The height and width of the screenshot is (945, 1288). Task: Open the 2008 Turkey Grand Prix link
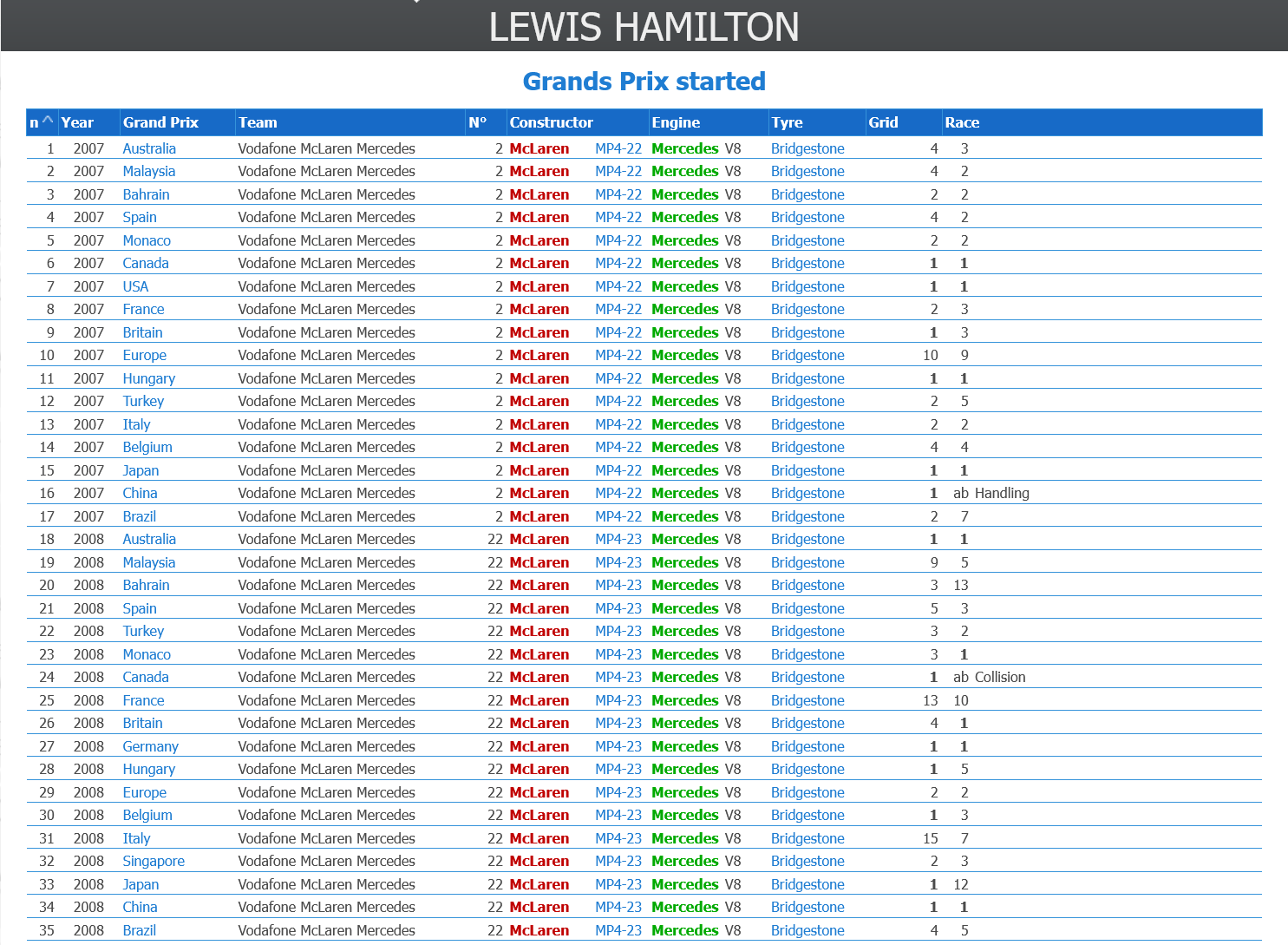click(x=143, y=631)
